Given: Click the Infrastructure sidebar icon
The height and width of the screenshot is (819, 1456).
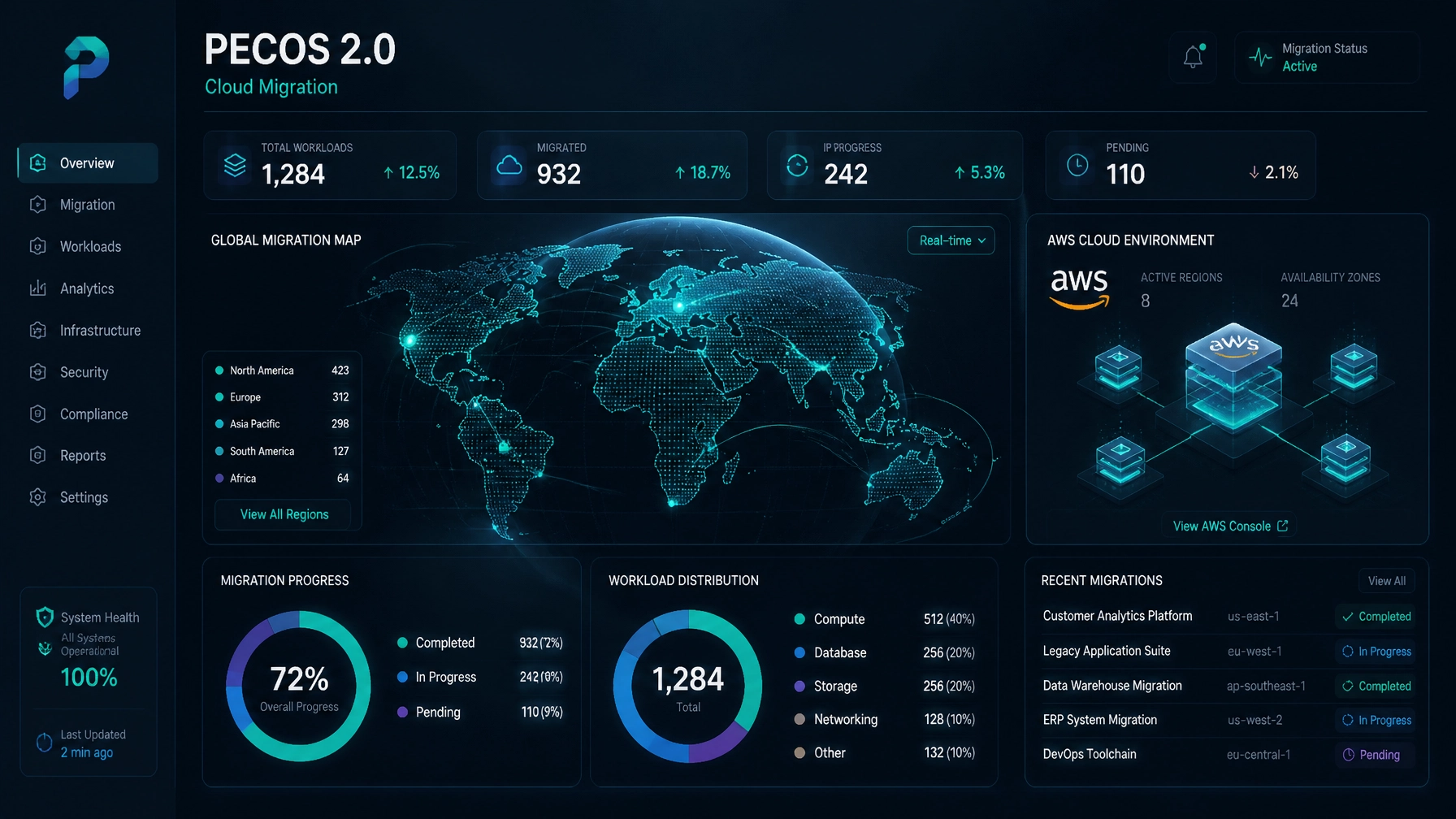Looking at the screenshot, I should pos(38,330).
